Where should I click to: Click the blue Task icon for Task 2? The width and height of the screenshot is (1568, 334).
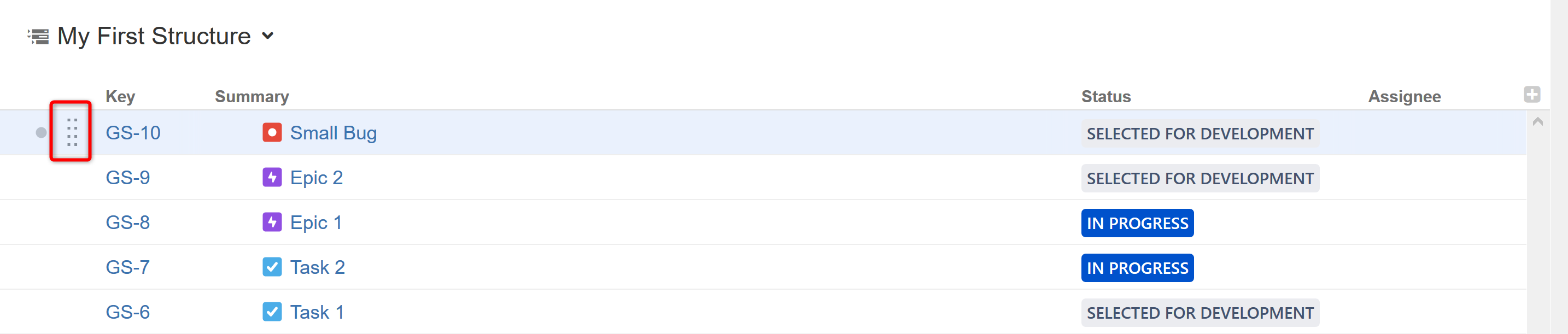tap(272, 267)
